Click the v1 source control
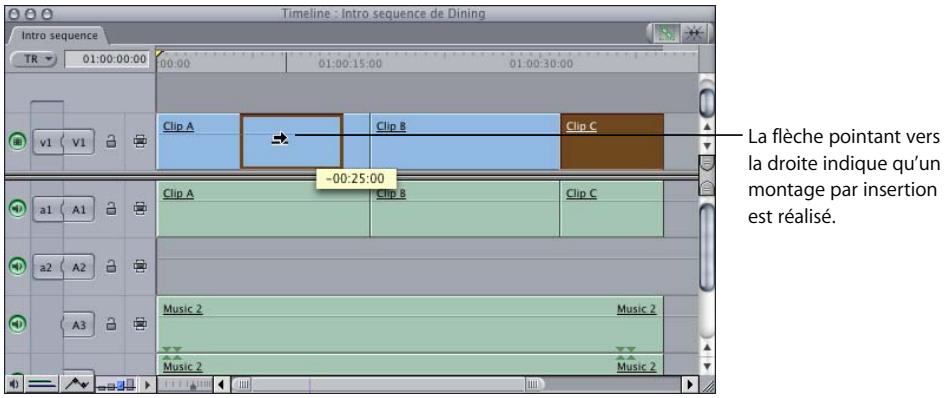The width and height of the screenshot is (945, 398). tap(46, 142)
